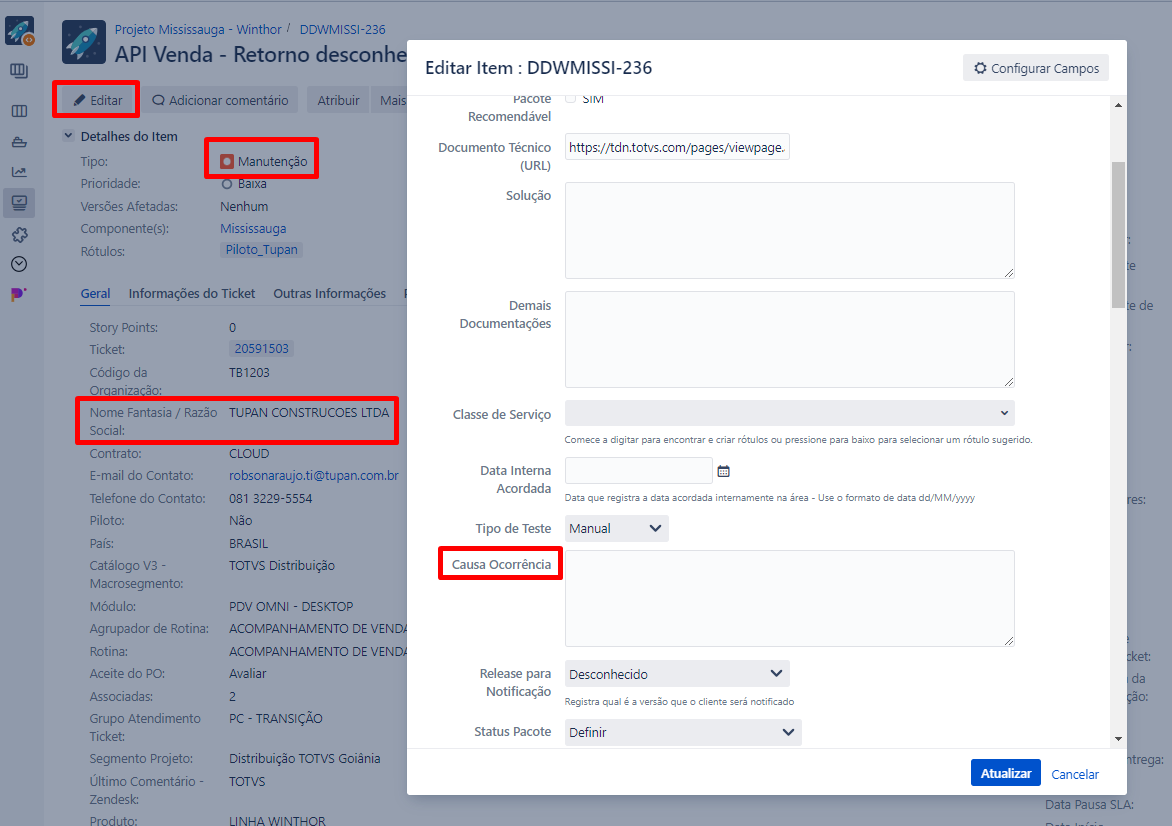Open the sidebar monitor issues icon
This screenshot has height=826, width=1172.
[19, 203]
